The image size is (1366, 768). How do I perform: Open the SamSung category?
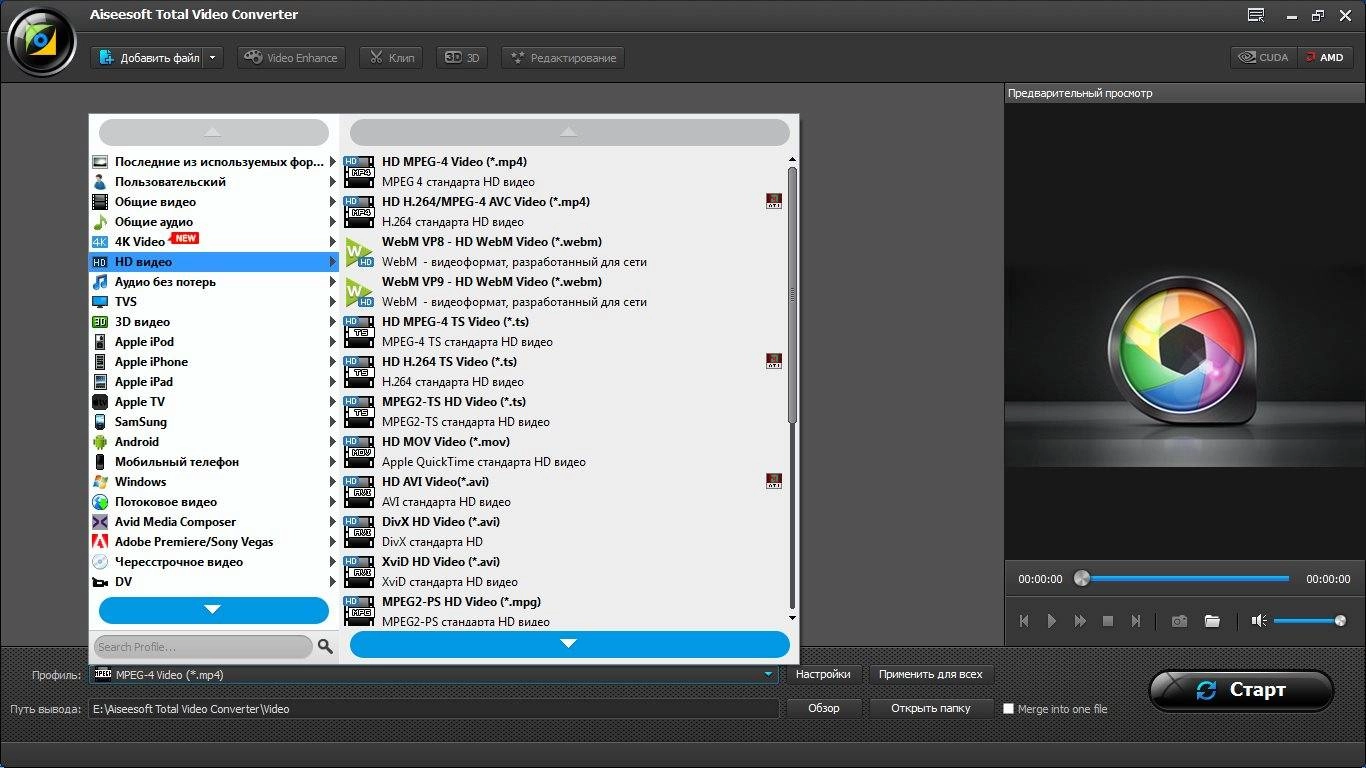[214, 422]
